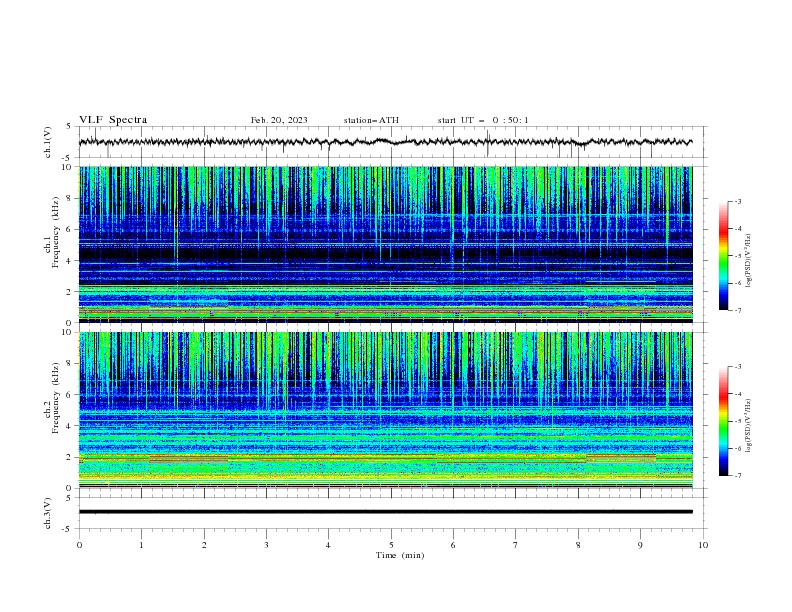792x612 pixels.
Task: Click the "9" time axis tick label
Action: tap(640, 545)
